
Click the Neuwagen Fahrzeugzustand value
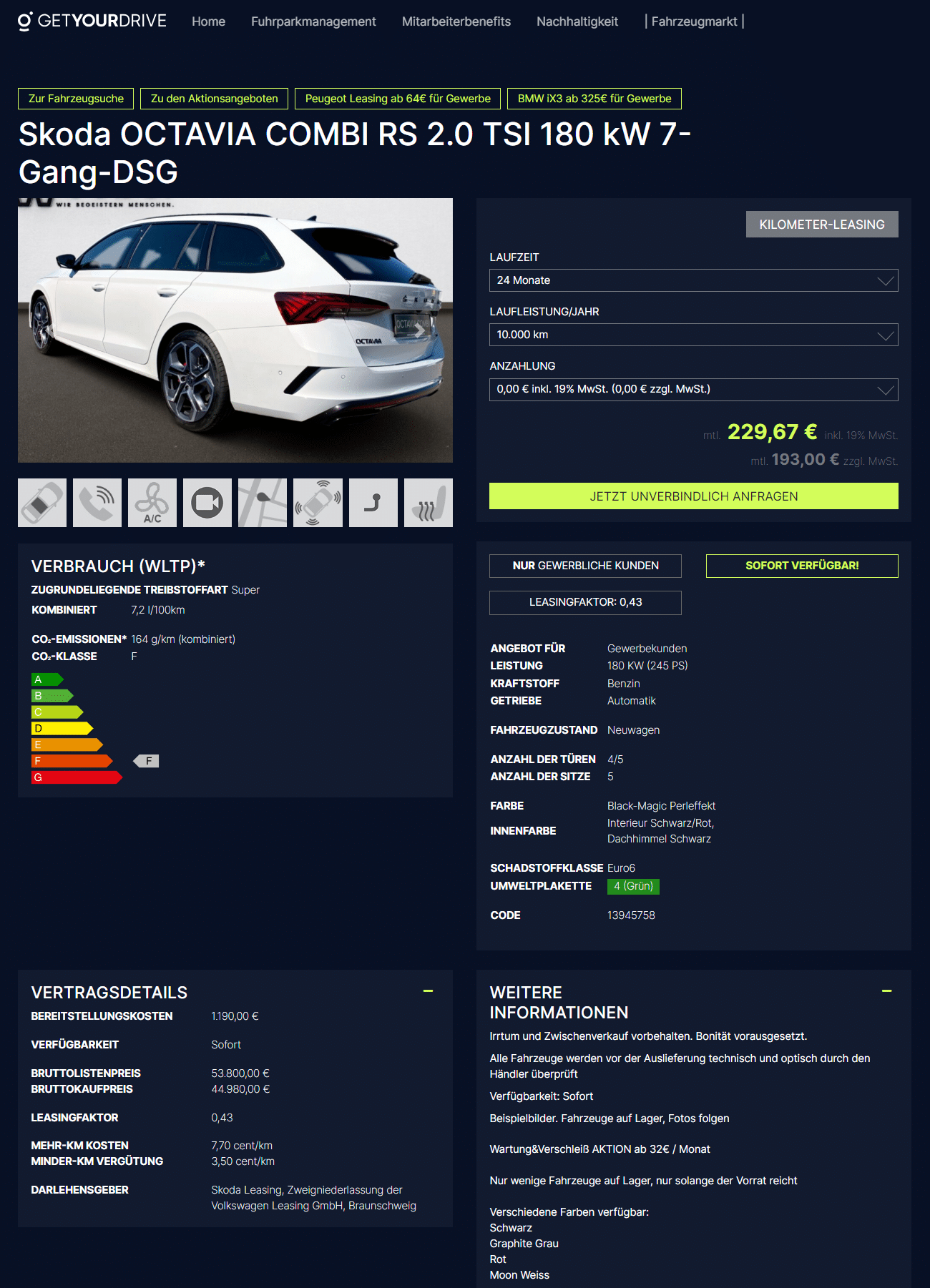[633, 730]
